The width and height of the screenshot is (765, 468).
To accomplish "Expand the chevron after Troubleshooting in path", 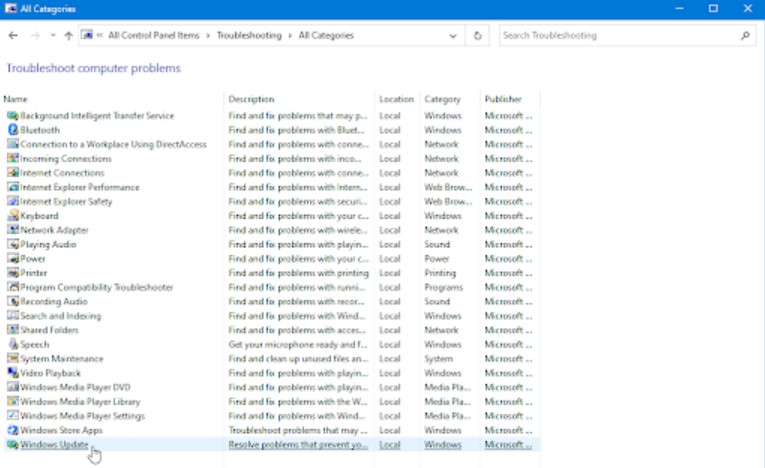I will [x=290, y=36].
